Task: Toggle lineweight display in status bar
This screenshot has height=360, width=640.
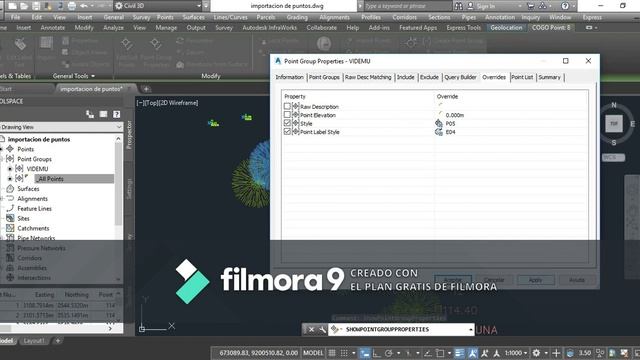Action: pos(459,353)
